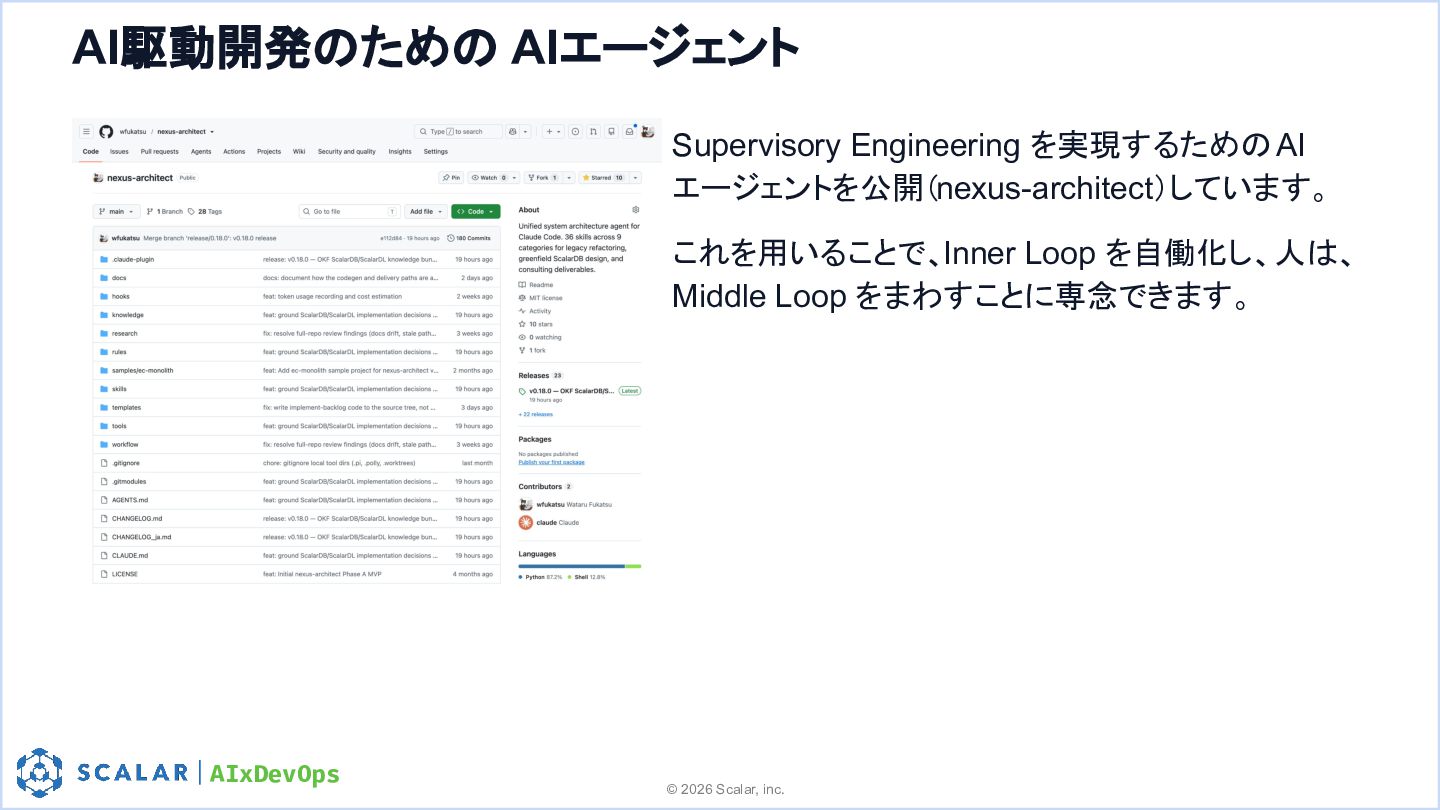This screenshot has width=1440, height=810.
Task: Click the knowledge folder icon
Action: point(103,315)
